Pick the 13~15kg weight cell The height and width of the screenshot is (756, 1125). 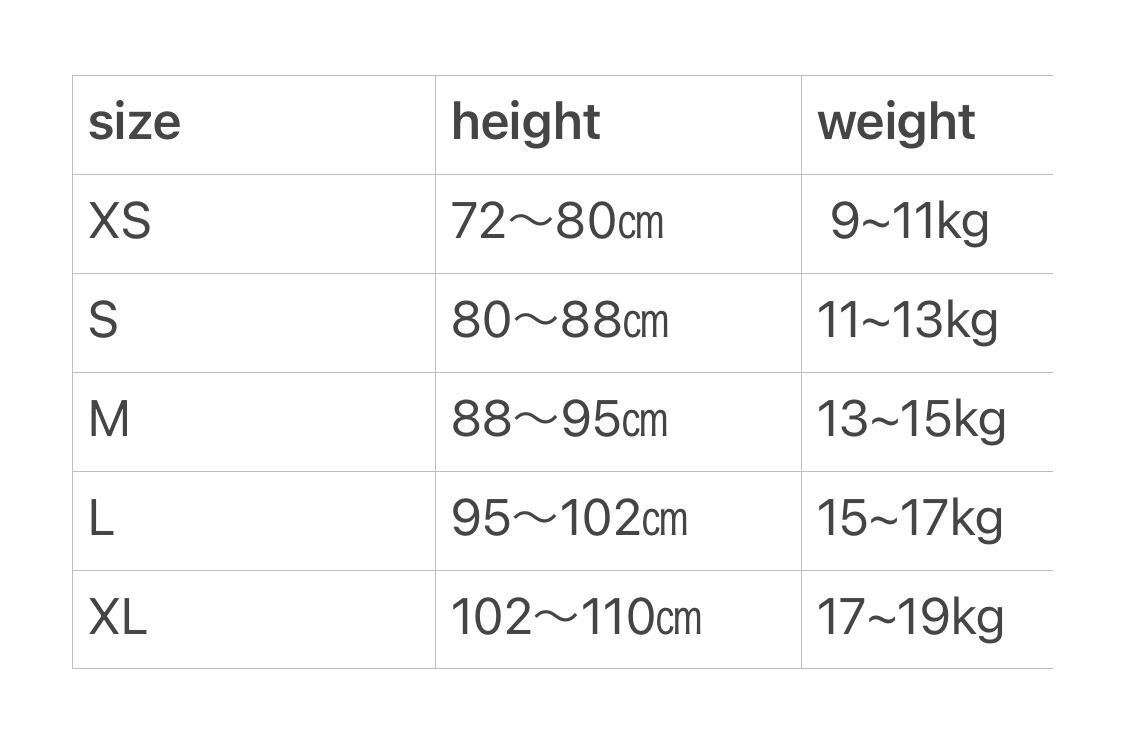[911, 420]
